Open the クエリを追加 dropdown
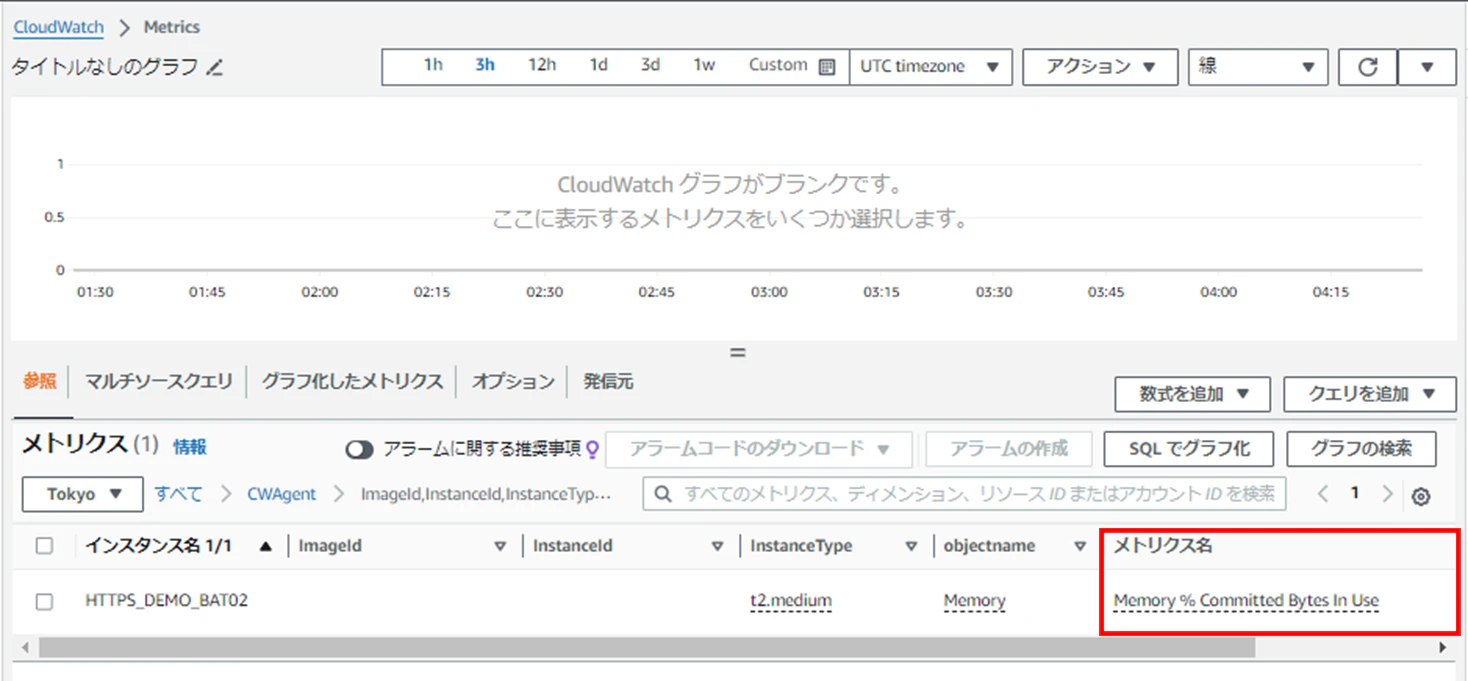 (x=1370, y=394)
